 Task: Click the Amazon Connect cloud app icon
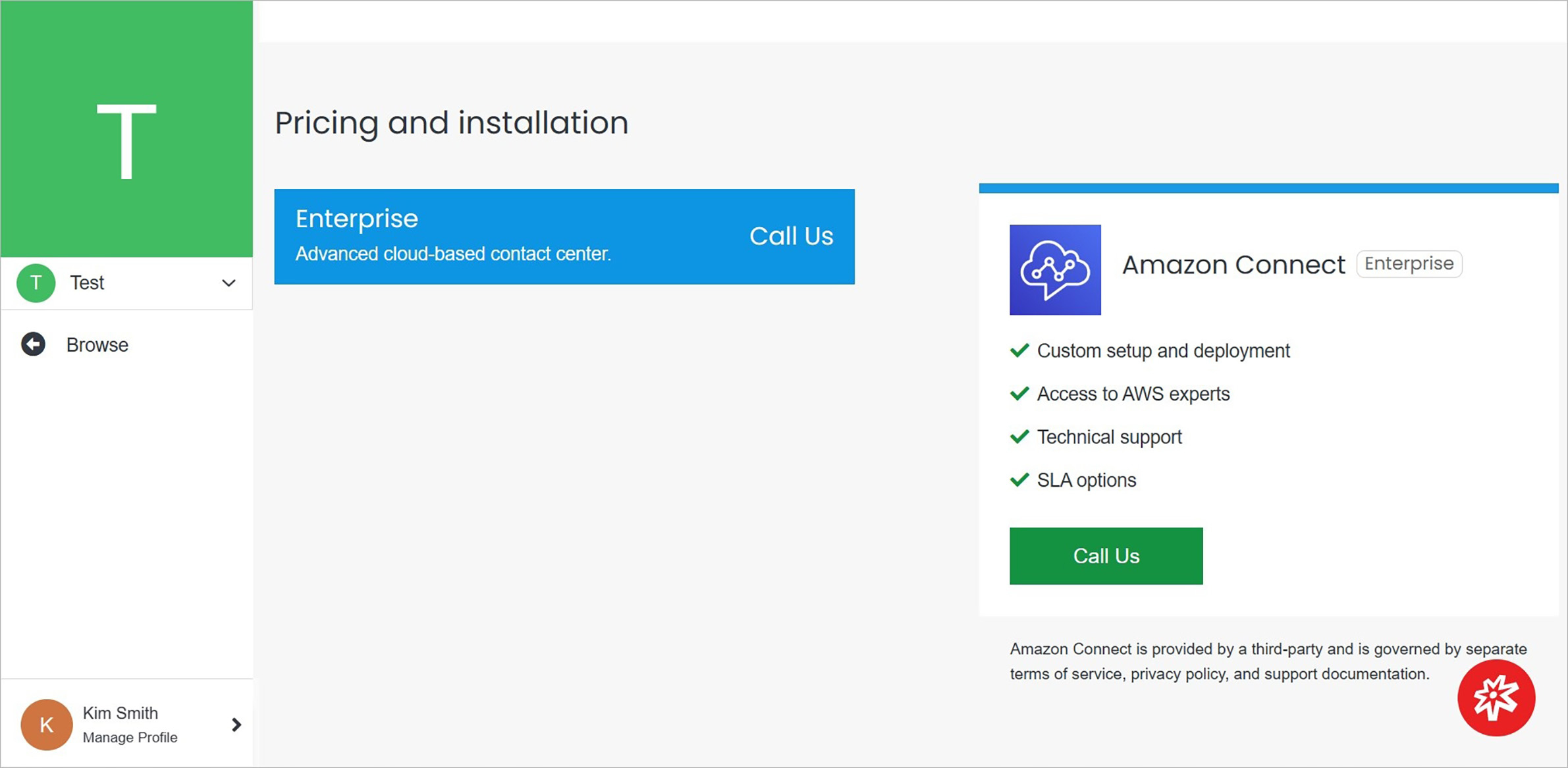tap(1055, 269)
